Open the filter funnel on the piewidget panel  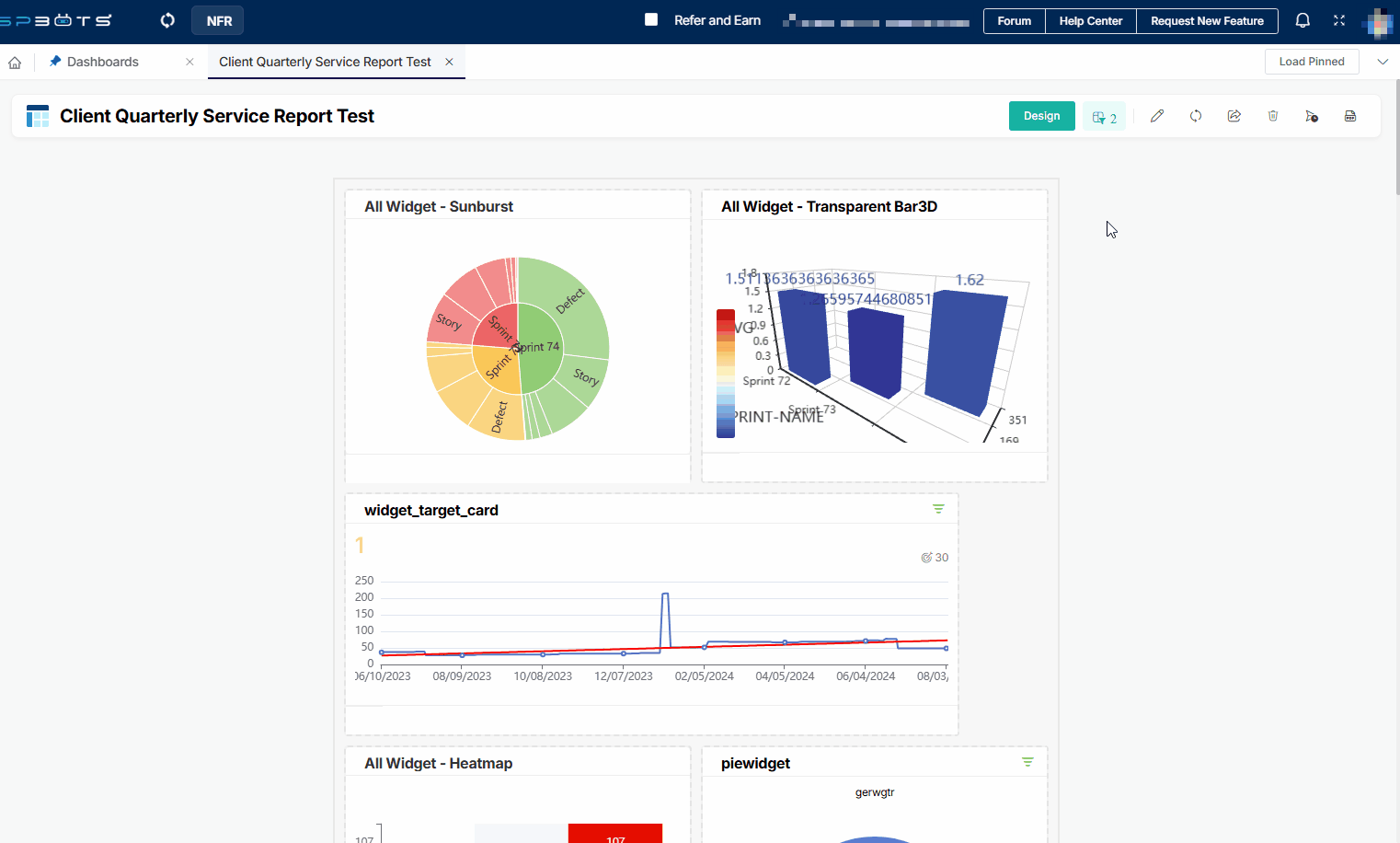pos(1027,762)
